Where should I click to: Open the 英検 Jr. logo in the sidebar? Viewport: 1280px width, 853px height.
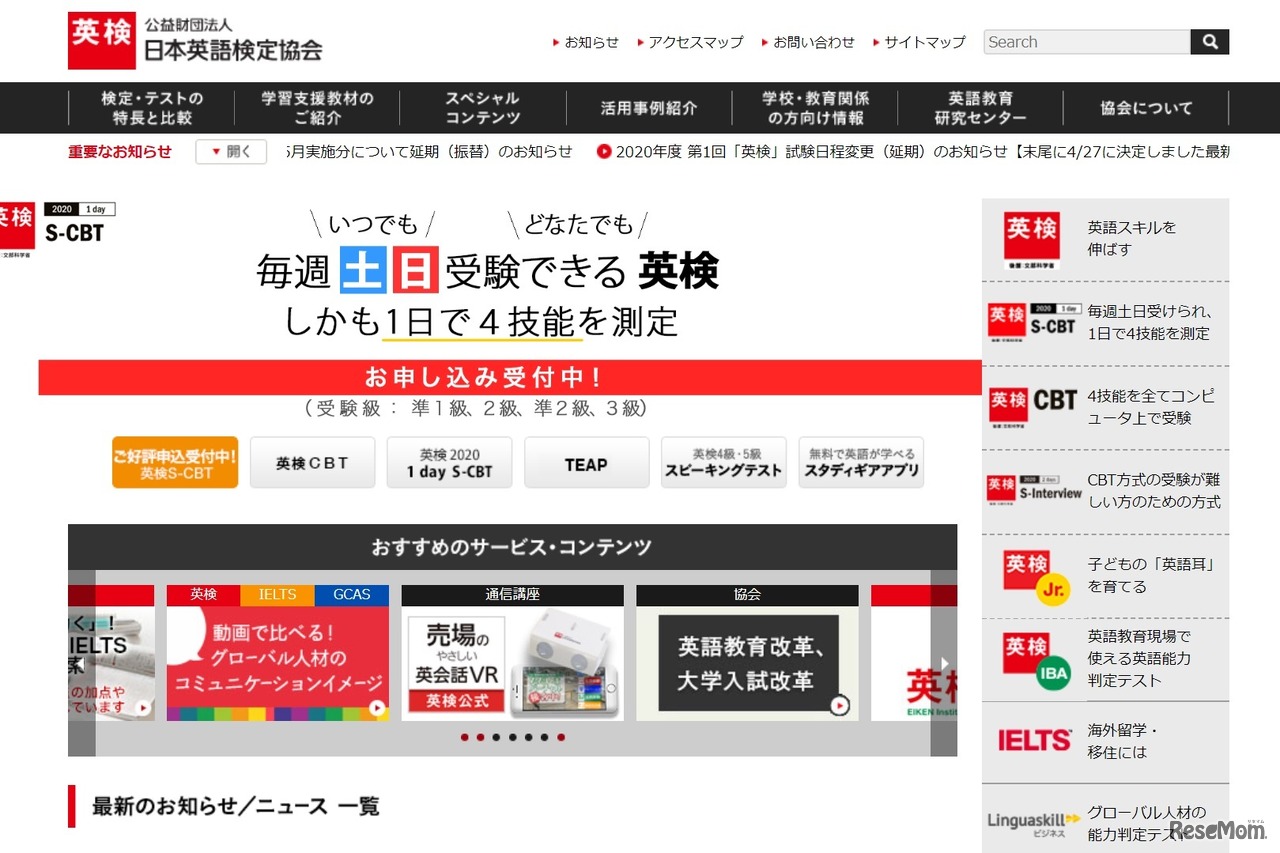point(1037,578)
